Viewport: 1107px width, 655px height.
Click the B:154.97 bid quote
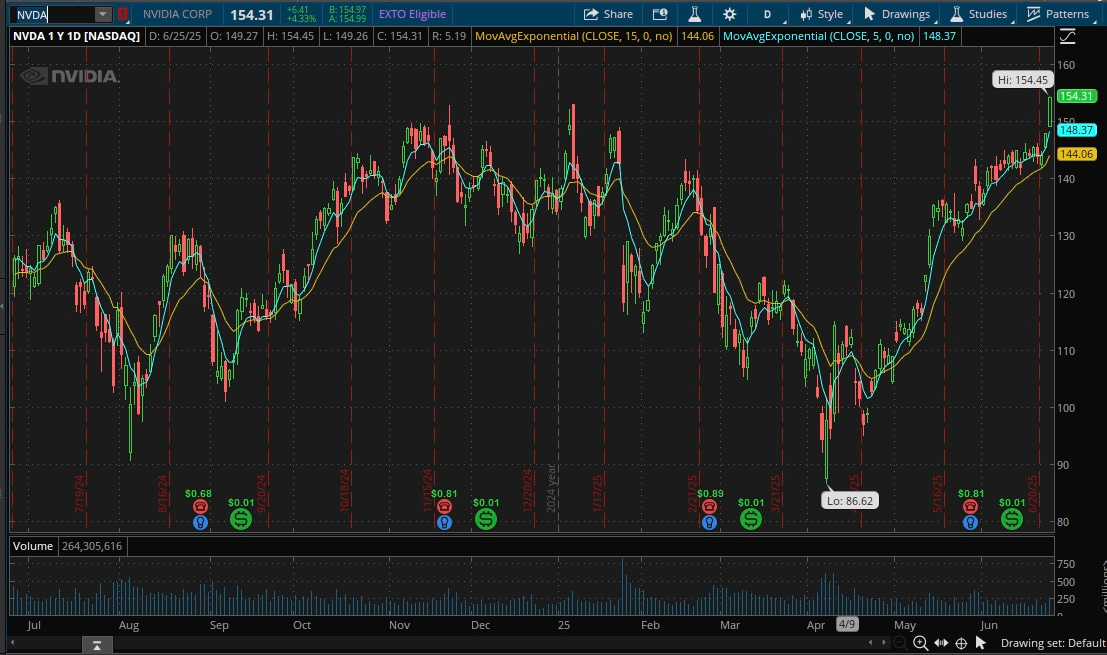click(347, 10)
